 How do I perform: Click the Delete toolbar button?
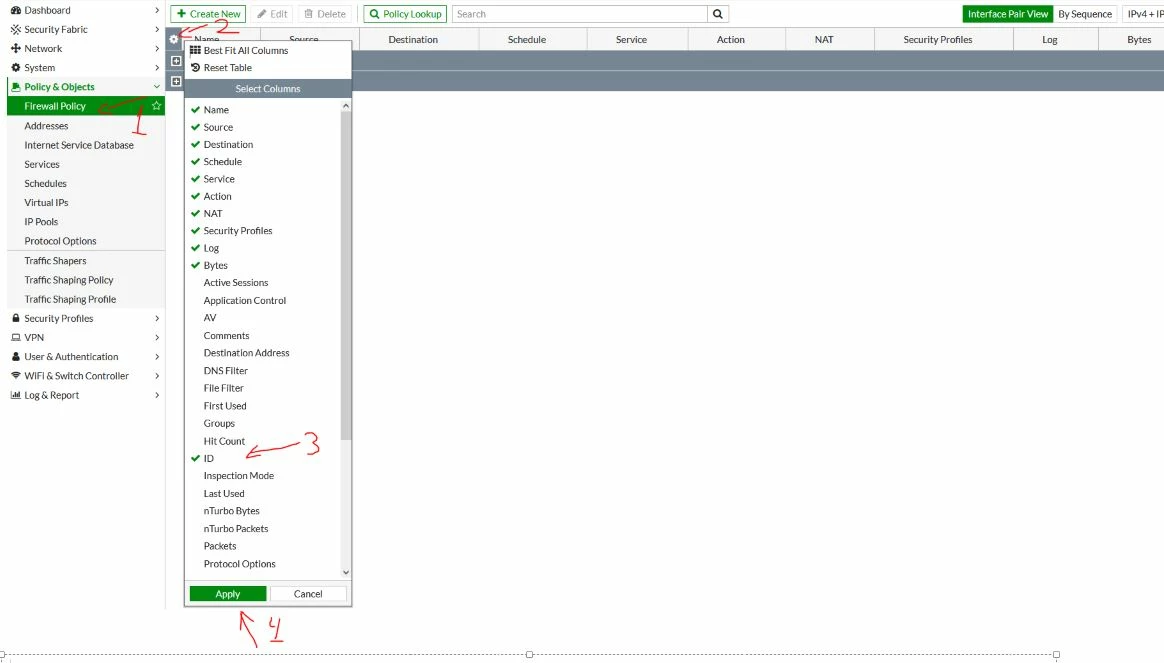325,14
